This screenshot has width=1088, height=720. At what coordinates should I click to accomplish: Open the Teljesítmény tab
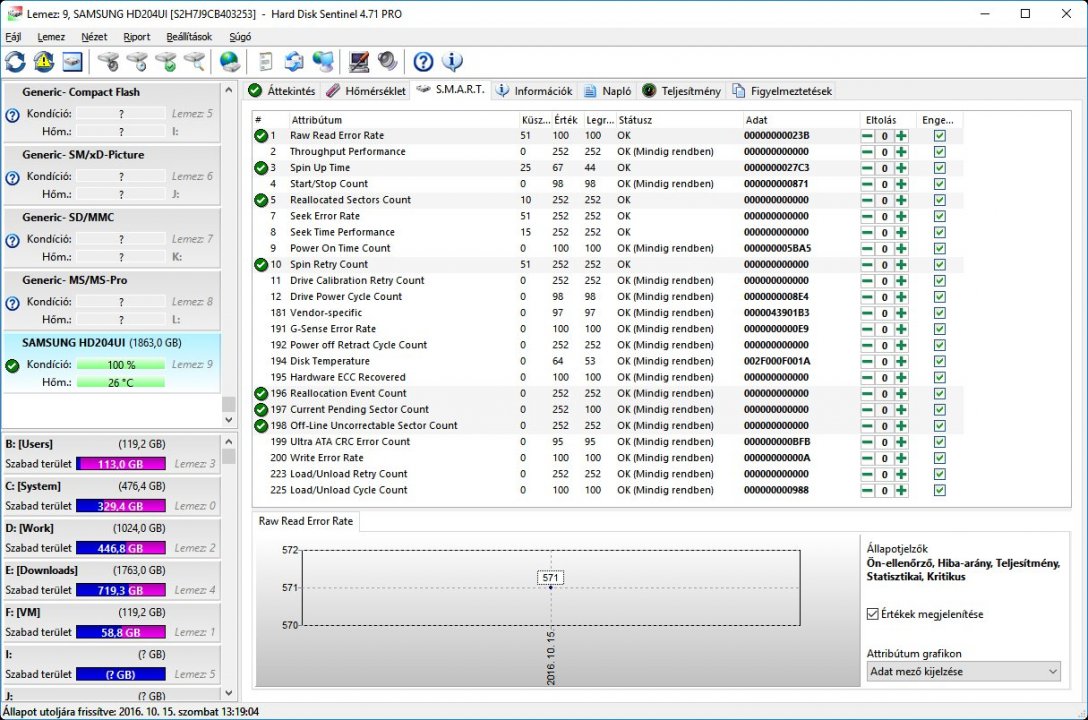[680, 91]
